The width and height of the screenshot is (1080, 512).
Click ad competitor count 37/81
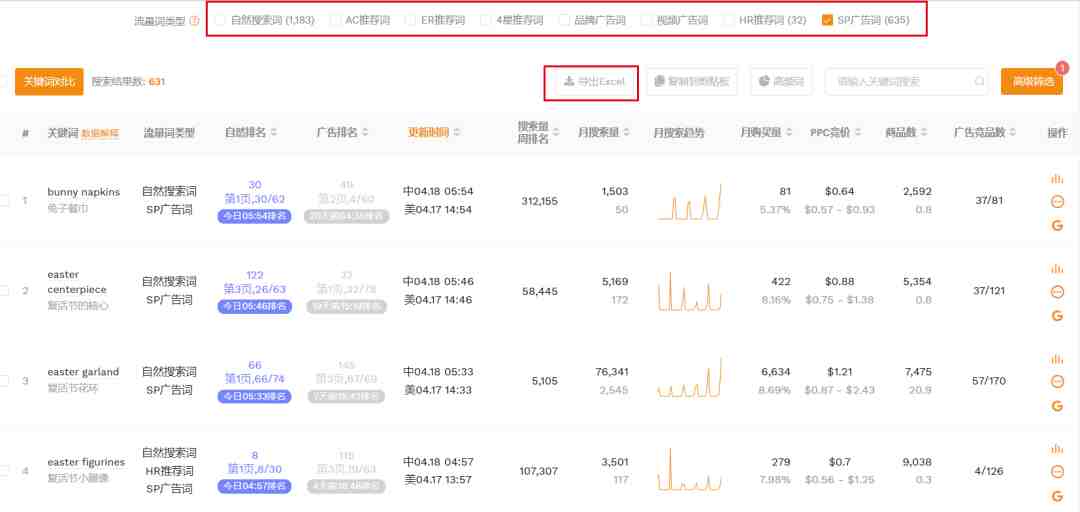[x=989, y=201]
